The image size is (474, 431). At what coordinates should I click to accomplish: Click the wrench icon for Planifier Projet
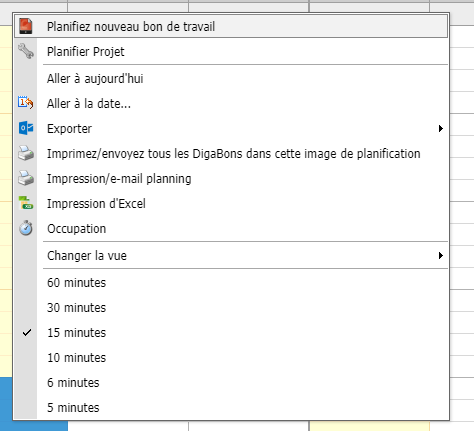pyautogui.click(x=26, y=51)
